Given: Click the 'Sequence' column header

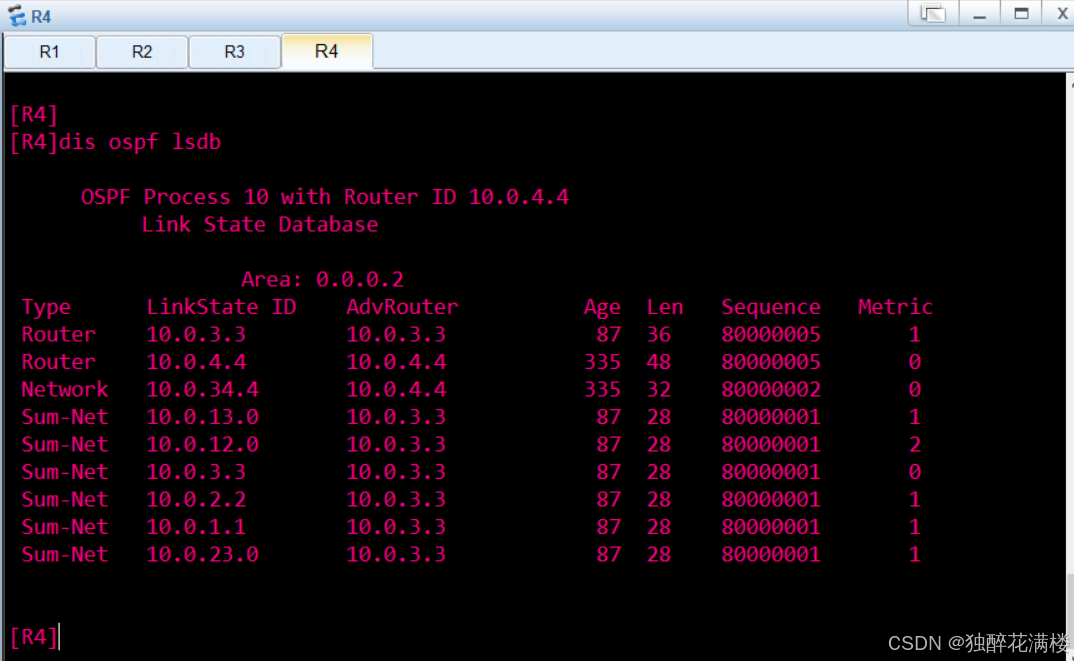Looking at the screenshot, I should [x=771, y=308].
